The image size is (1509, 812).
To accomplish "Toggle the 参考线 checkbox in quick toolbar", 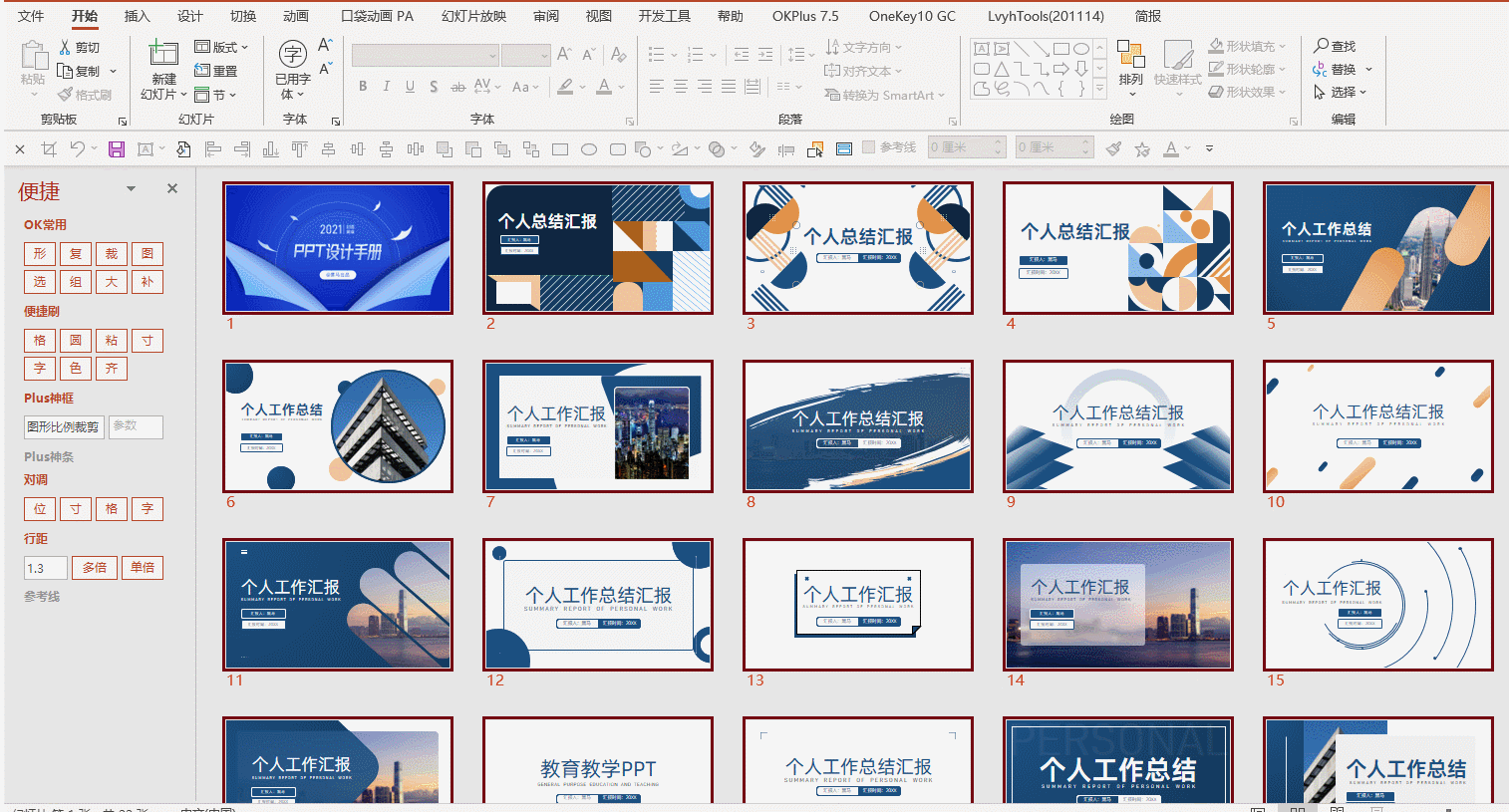I will point(868,147).
